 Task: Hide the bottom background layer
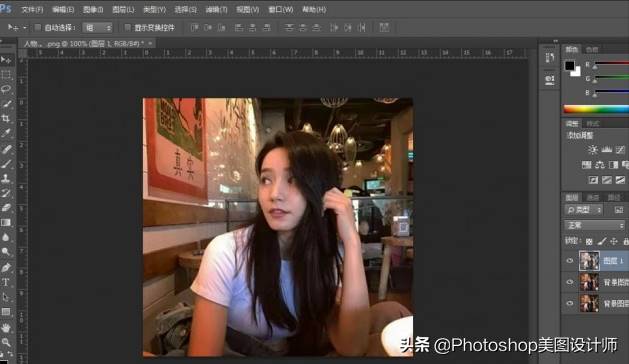pyautogui.click(x=570, y=303)
